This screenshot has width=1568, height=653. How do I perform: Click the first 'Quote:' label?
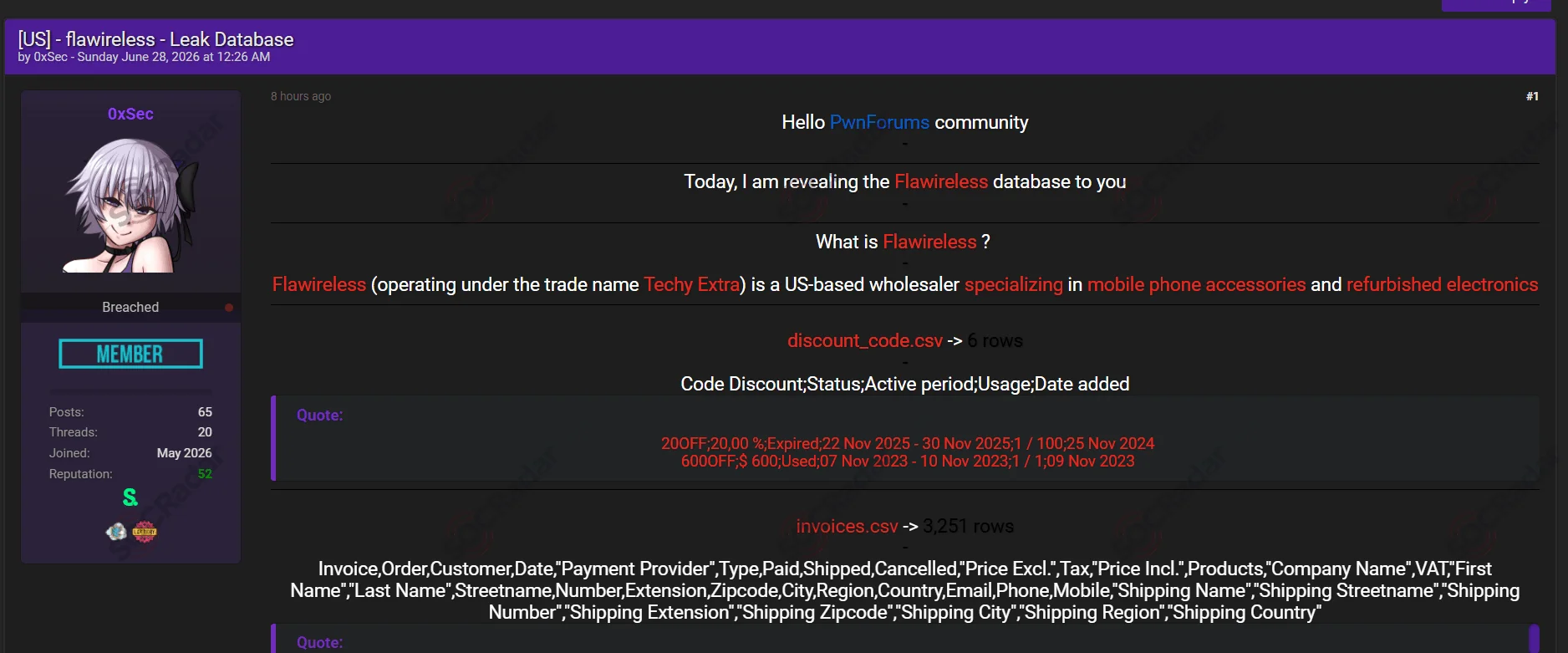click(320, 415)
